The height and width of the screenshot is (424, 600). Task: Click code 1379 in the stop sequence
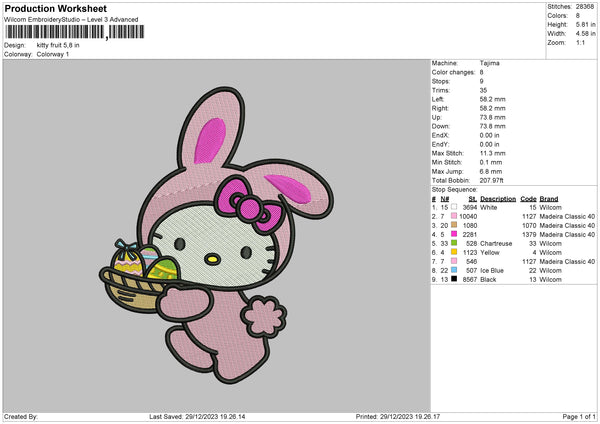coord(529,235)
